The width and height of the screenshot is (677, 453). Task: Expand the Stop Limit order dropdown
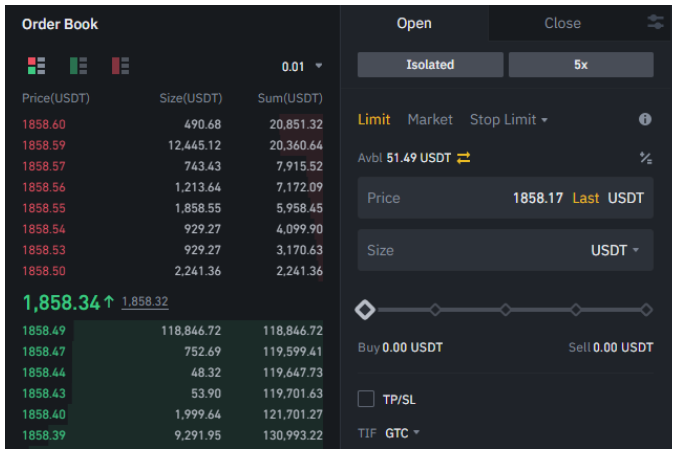click(x=509, y=120)
